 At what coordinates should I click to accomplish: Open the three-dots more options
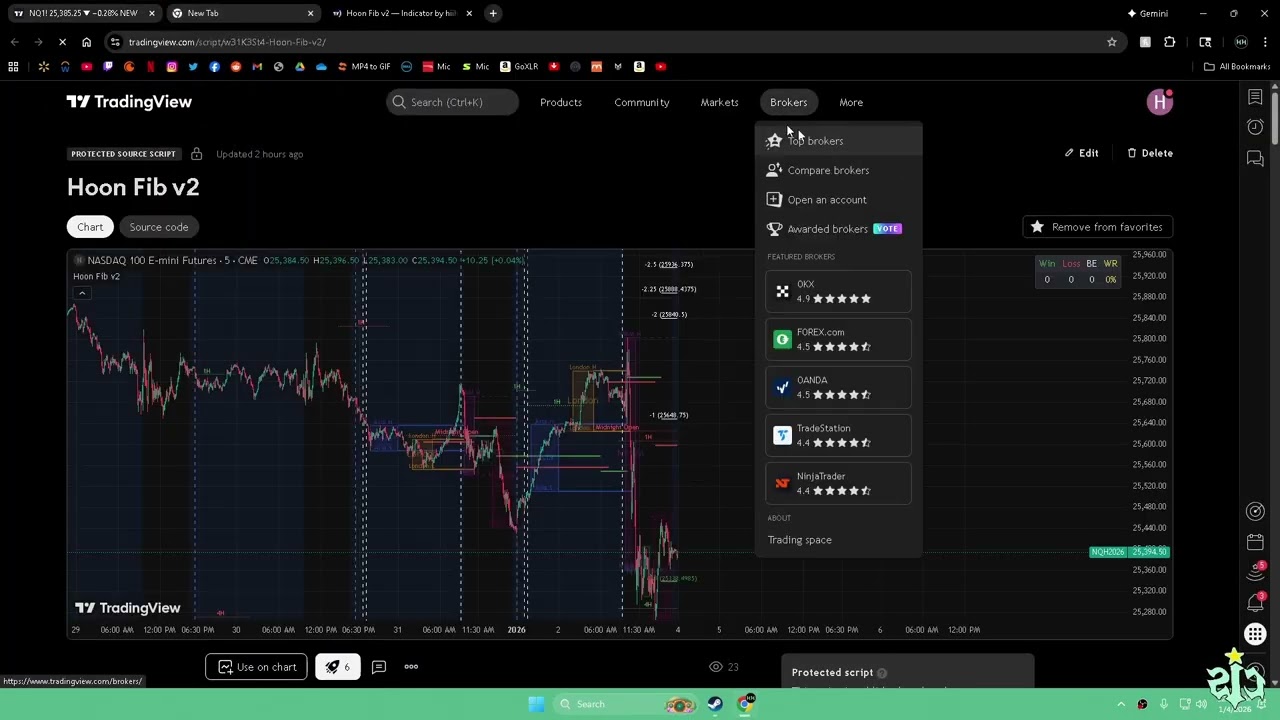[411, 667]
